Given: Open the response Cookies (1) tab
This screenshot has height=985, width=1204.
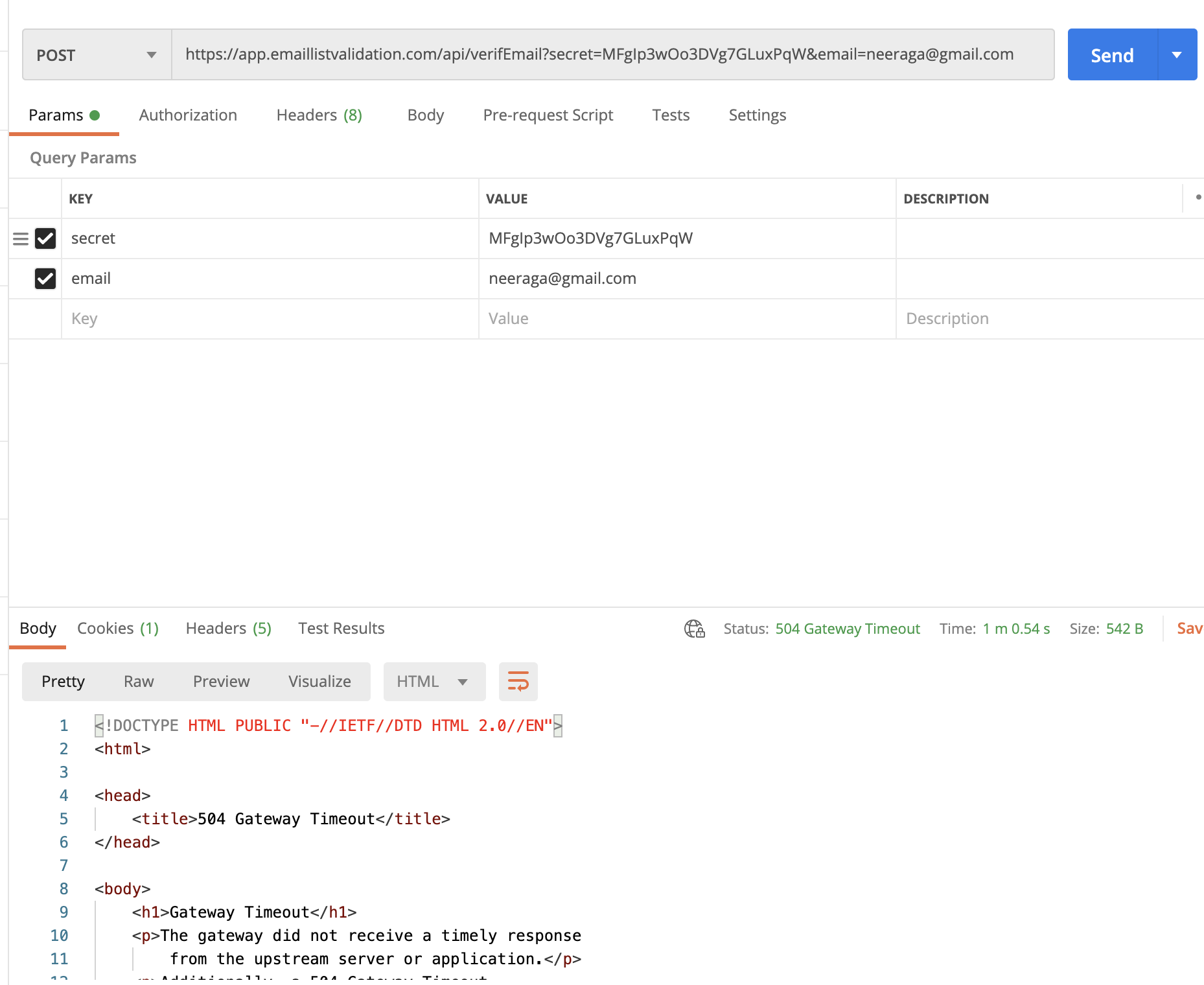Looking at the screenshot, I should tap(118, 629).
